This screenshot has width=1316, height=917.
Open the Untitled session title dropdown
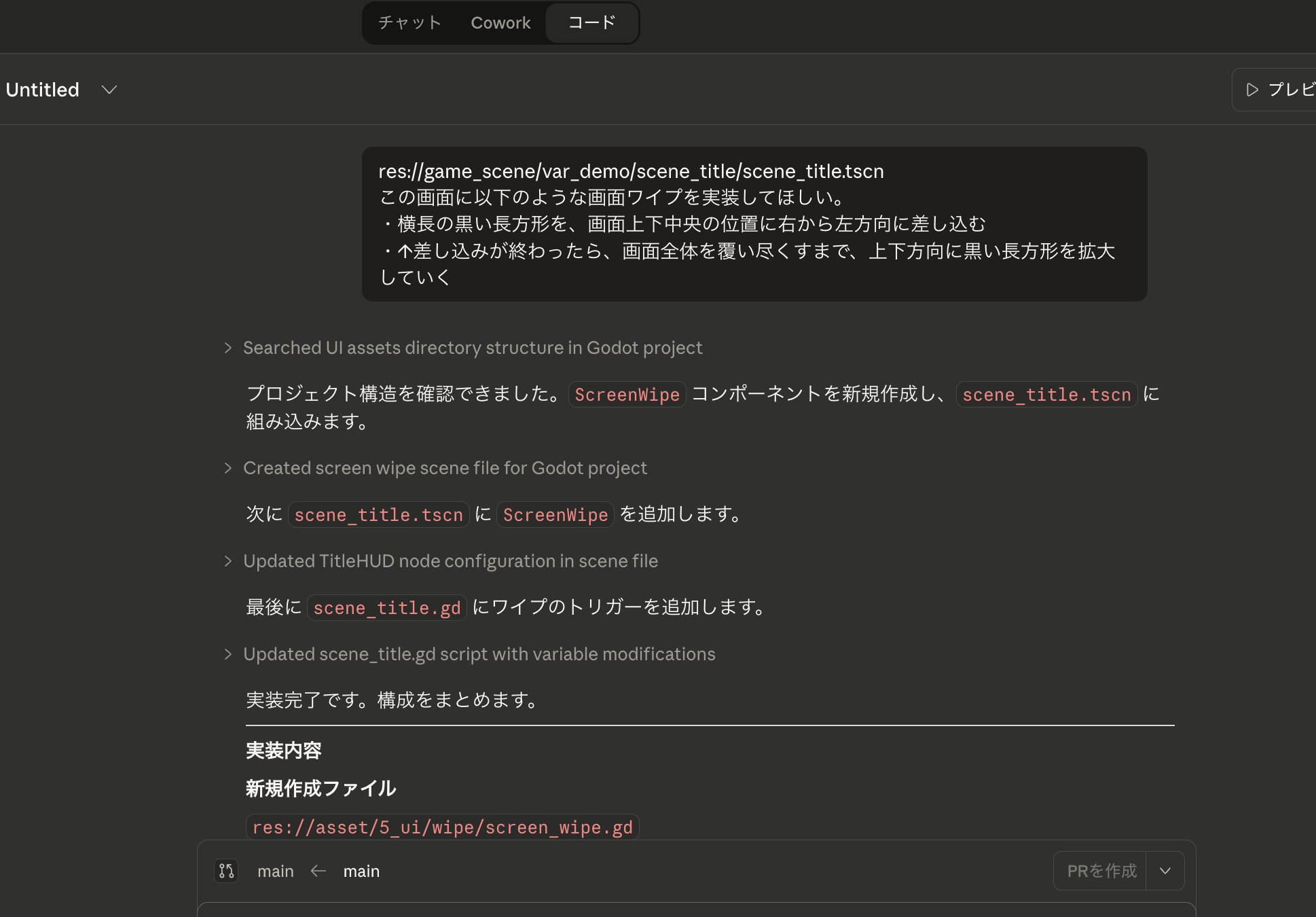coord(109,90)
